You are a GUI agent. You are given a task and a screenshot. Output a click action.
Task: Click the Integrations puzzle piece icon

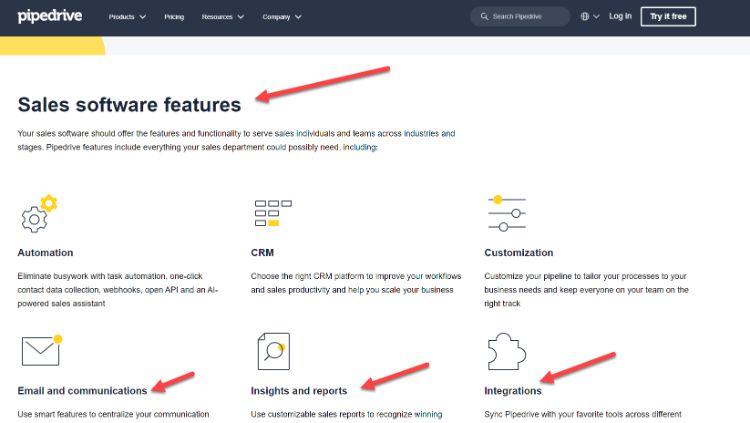(x=507, y=351)
